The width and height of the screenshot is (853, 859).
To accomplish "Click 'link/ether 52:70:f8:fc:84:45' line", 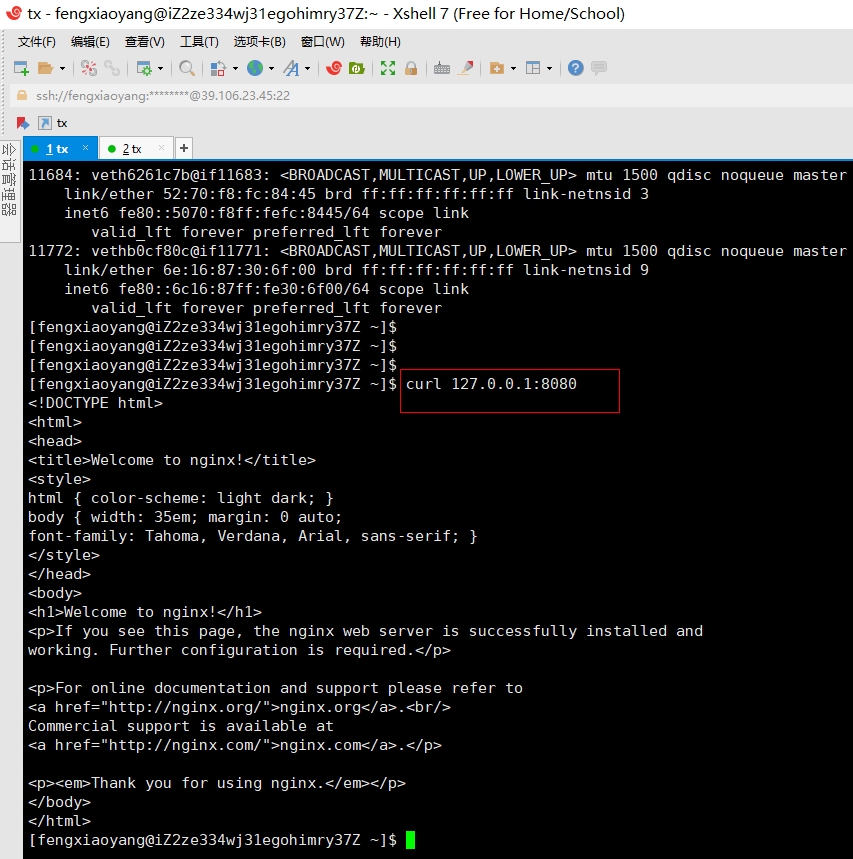I will [x=190, y=194].
